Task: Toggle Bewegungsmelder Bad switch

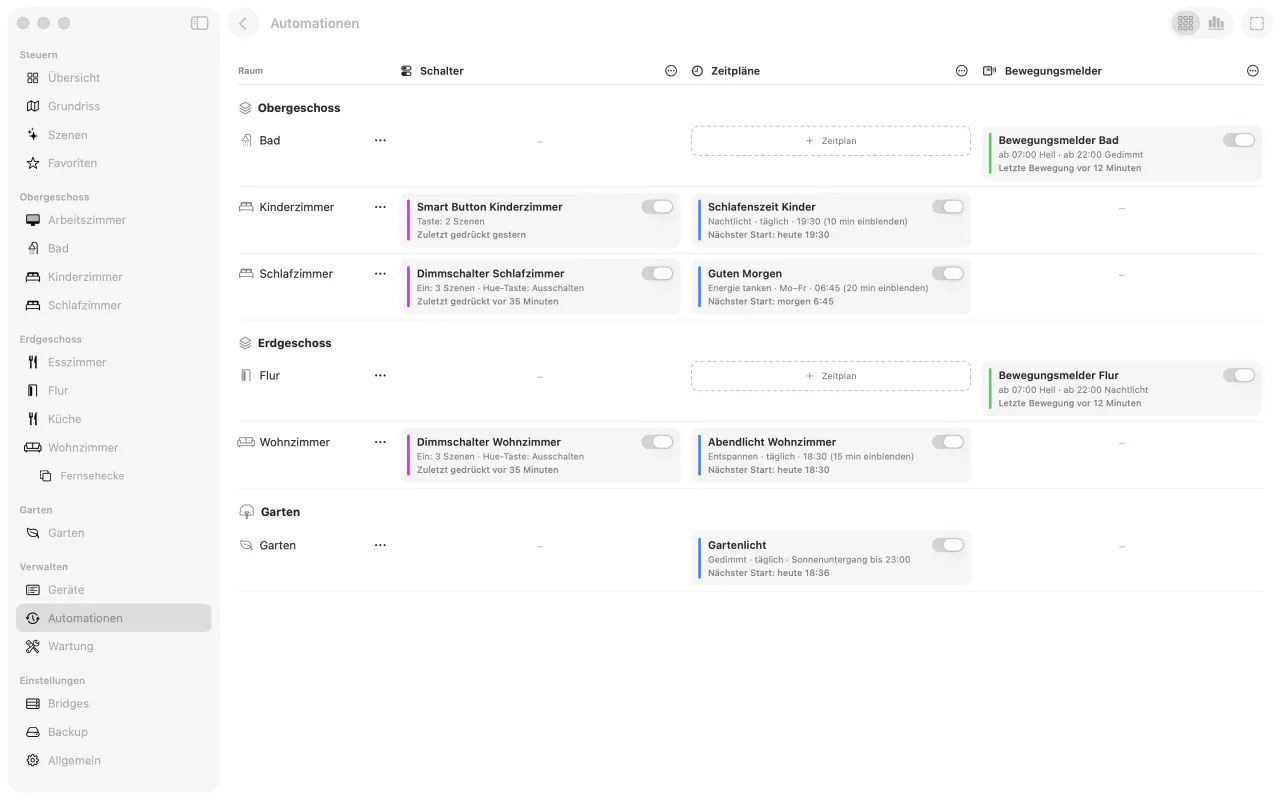Action: click(x=1238, y=140)
